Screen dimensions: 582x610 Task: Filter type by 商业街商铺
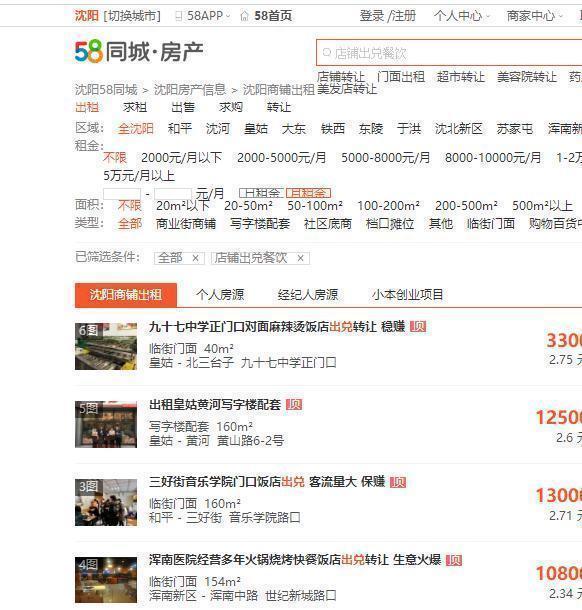(186, 224)
